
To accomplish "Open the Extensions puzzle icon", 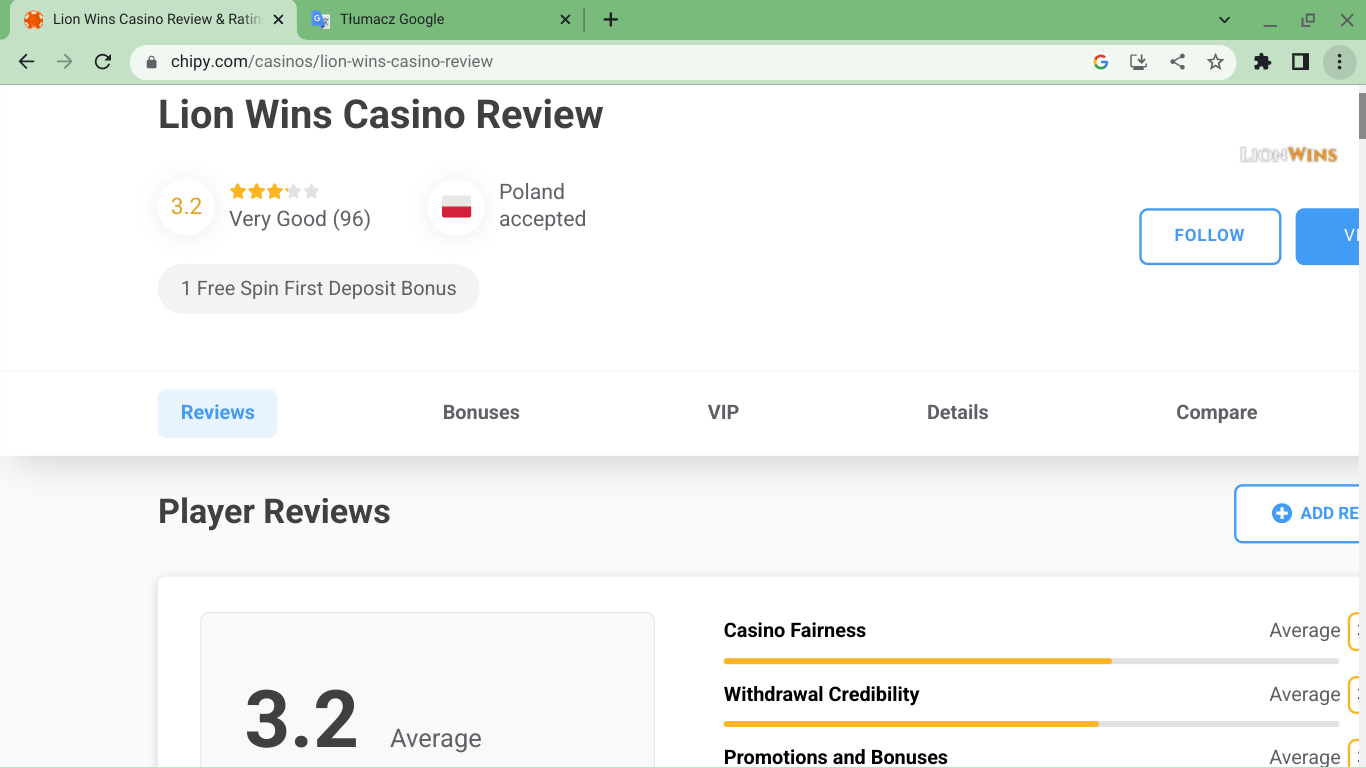I will point(1262,62).
